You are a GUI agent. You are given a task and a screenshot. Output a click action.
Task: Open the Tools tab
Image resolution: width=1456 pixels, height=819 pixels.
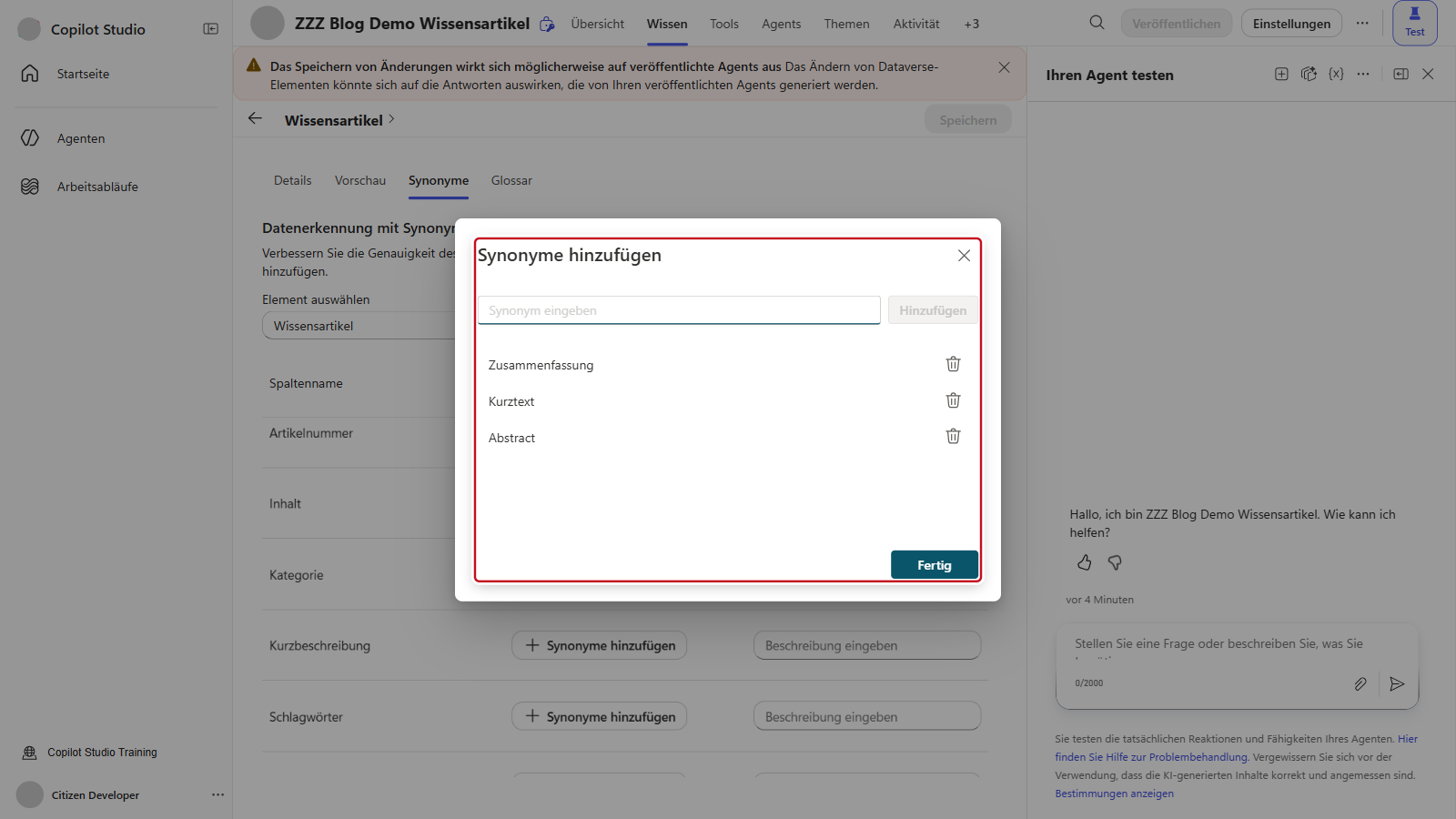click(x=724, y=24)
